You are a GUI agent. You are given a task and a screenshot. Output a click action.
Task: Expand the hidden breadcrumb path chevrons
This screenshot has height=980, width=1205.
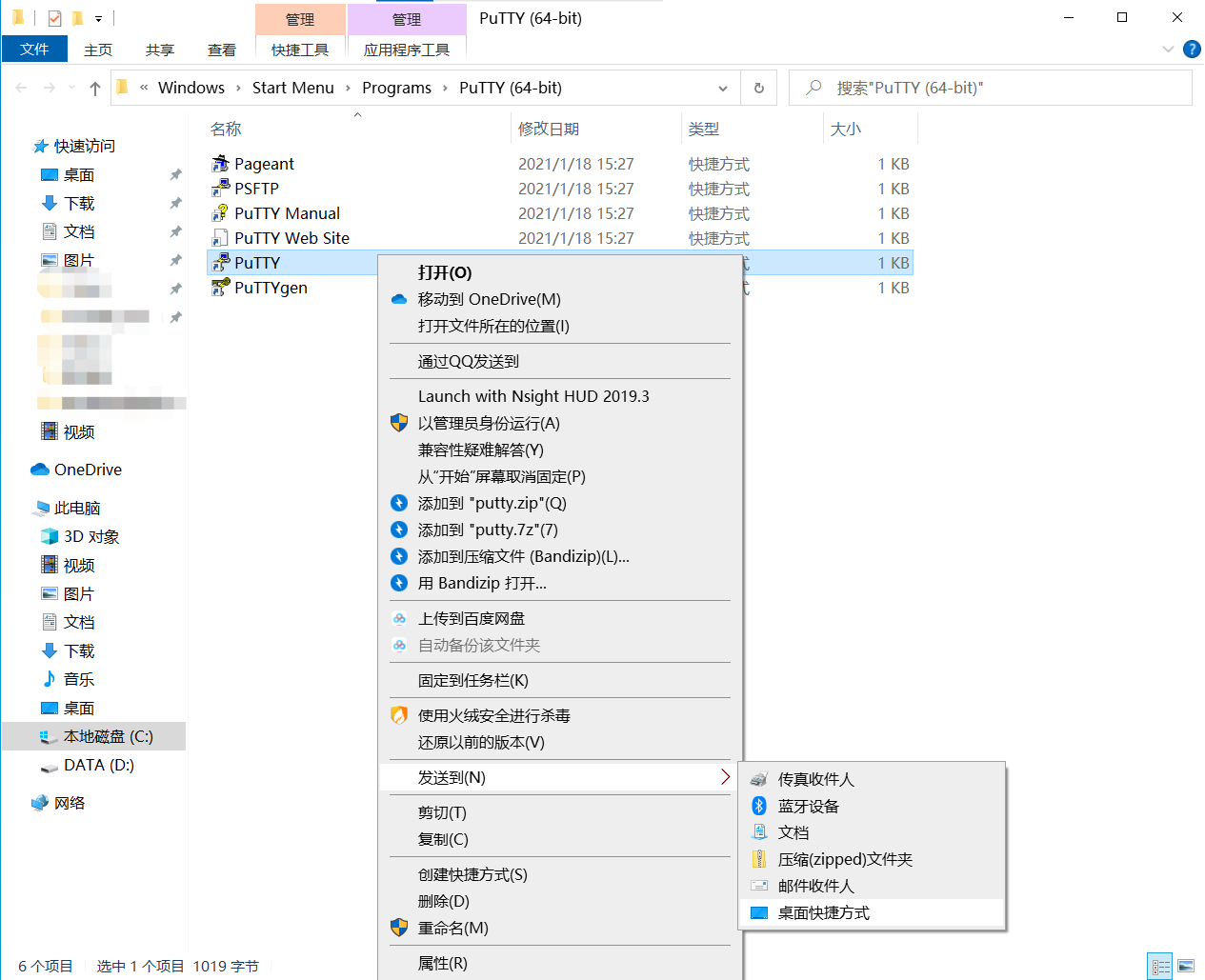(x=144, y=88)
